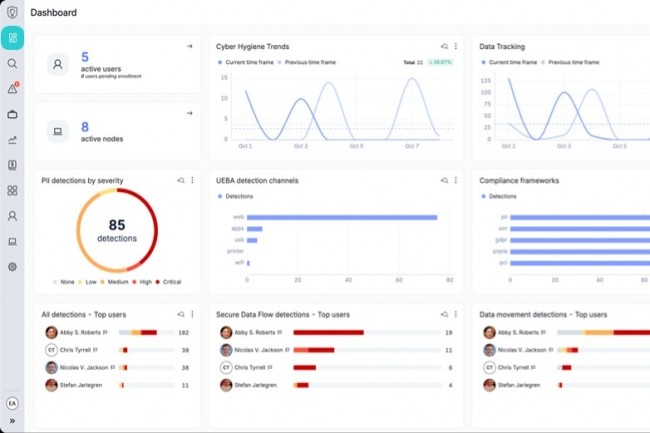Viewport: 650px width, 433px height.
Task: Expand the sidebar with the double chevron
Action: (12, 421)
